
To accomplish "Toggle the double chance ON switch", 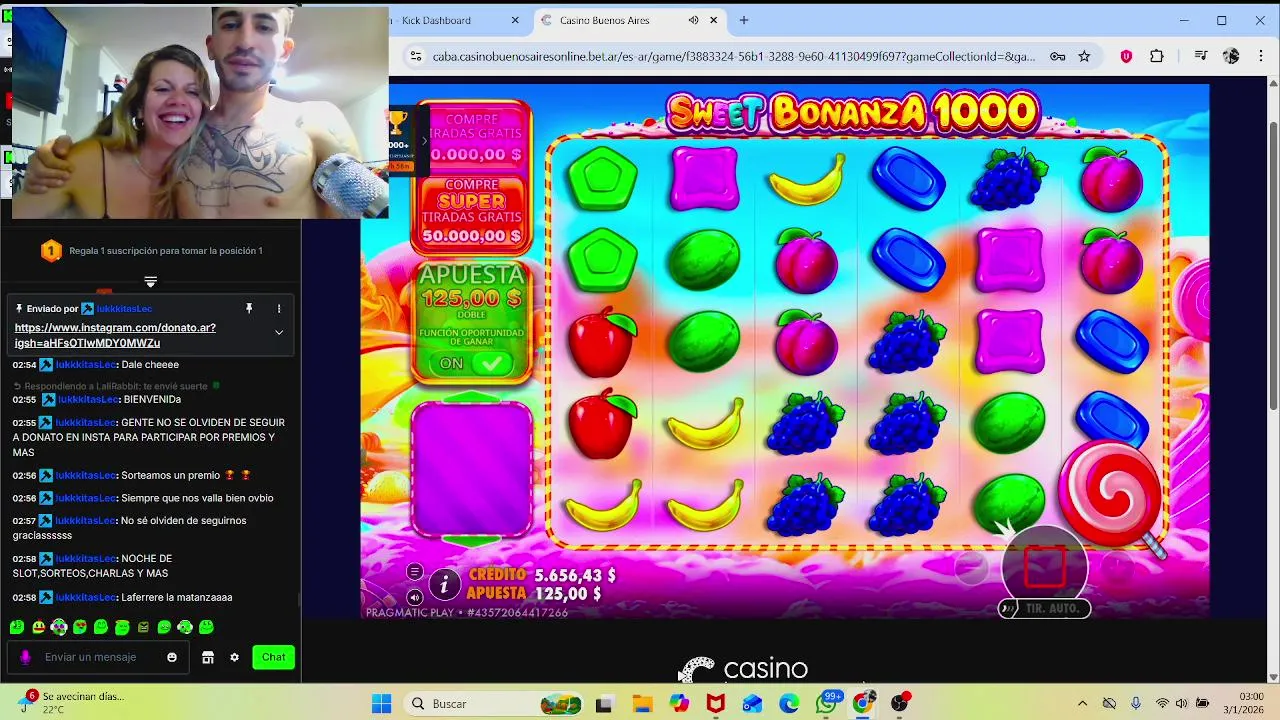I will (x=474, y=364).
